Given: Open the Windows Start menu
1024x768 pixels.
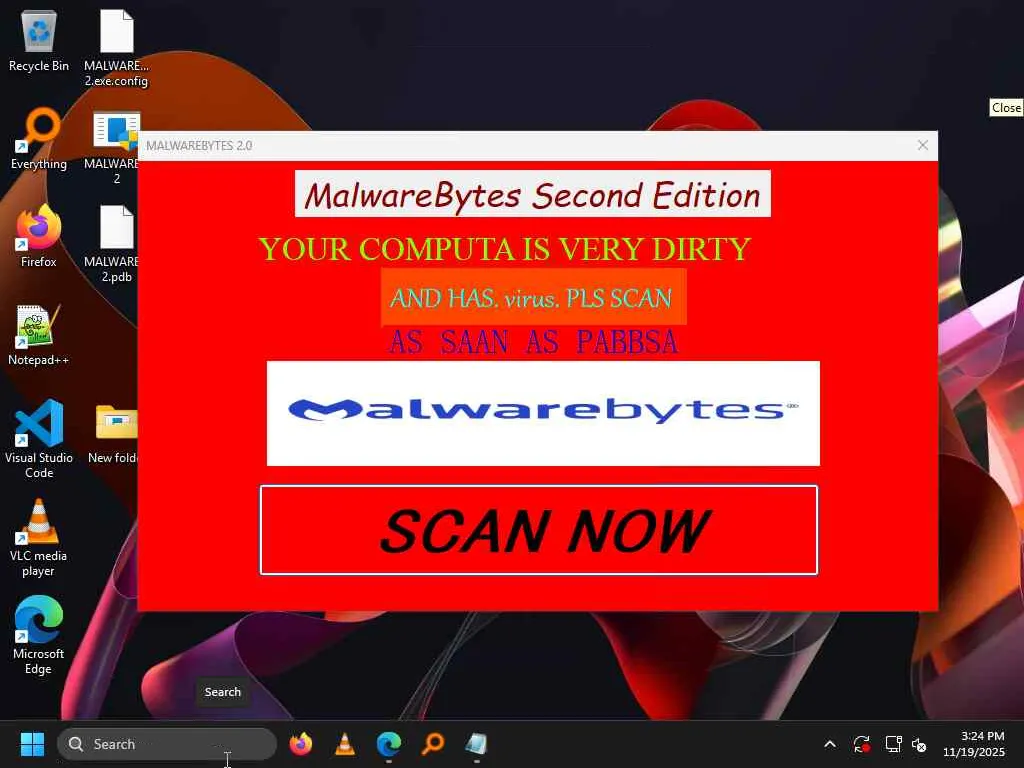Looking at the screenshot, I should tap(32, 744).
